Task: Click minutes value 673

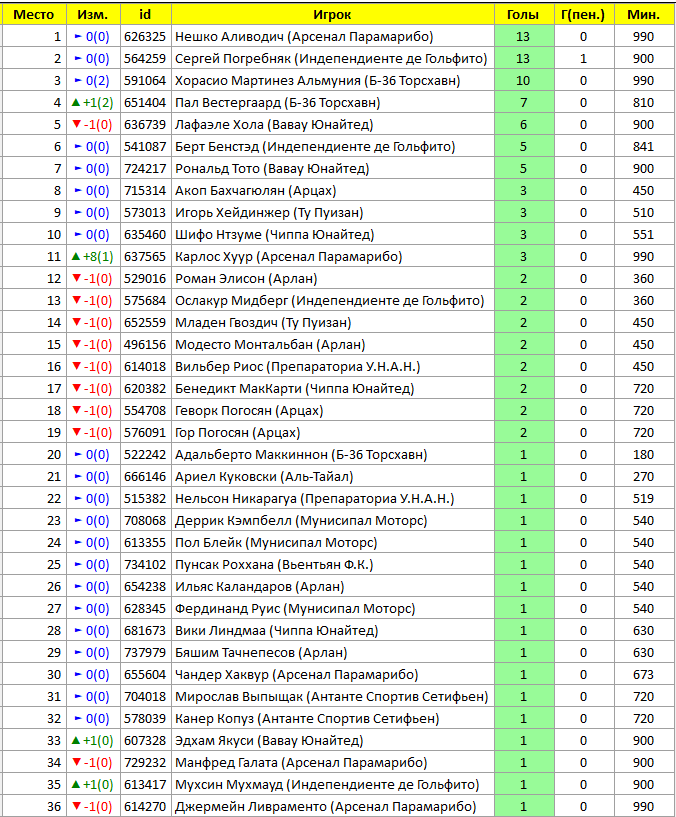Action: (x=644, y=674)
